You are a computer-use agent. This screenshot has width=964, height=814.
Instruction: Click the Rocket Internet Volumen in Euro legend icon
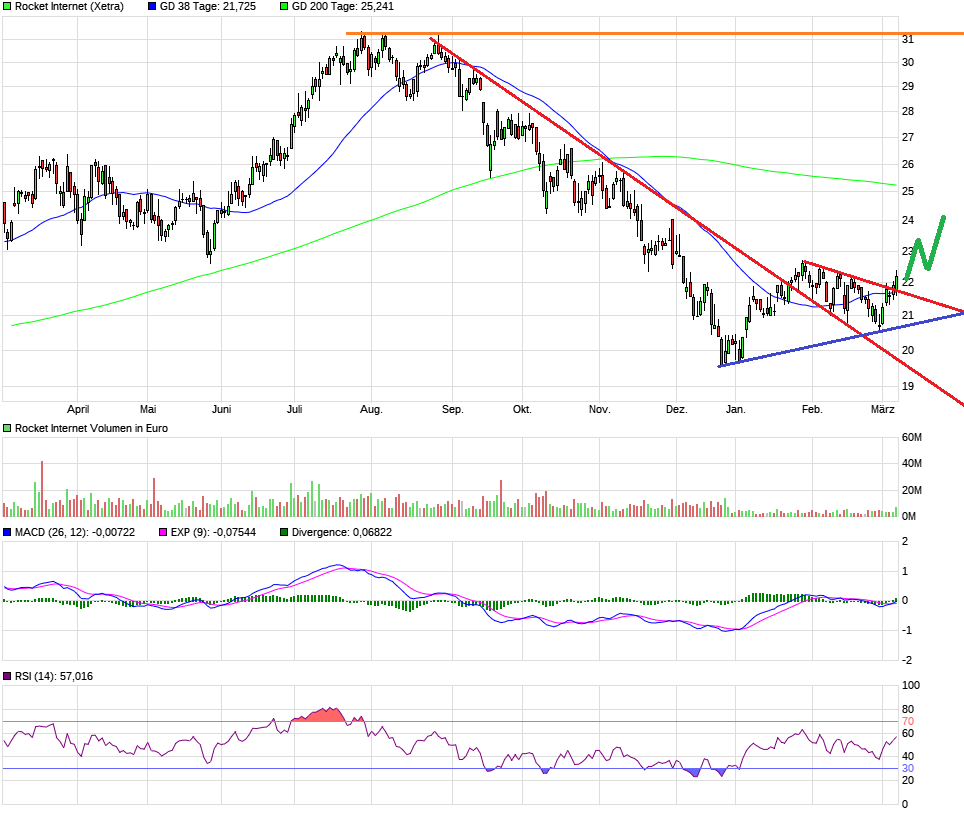tap(8, 427)
